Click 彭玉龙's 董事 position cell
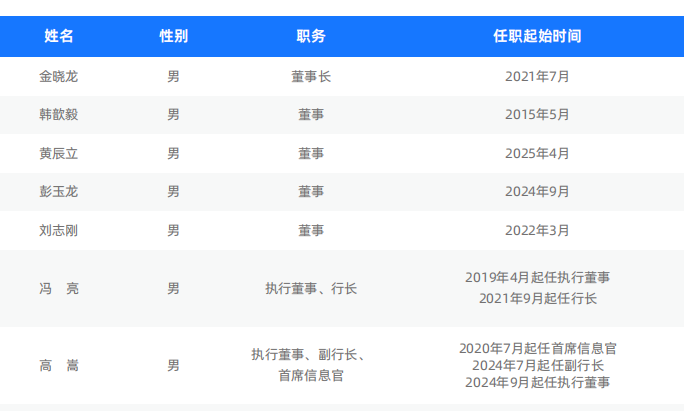Viewport: 684px width, 411px height. [311, 191]
